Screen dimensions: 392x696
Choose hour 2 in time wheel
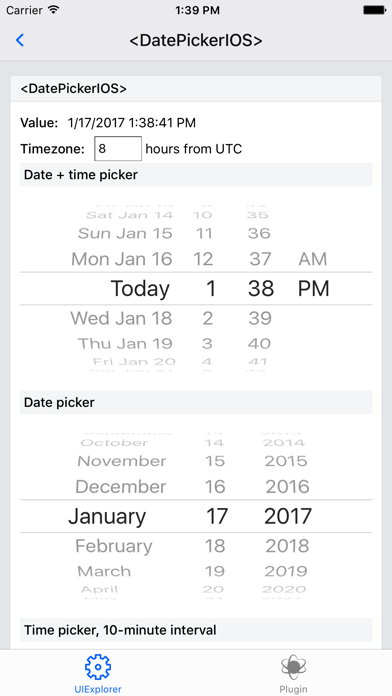pos(208,318)
